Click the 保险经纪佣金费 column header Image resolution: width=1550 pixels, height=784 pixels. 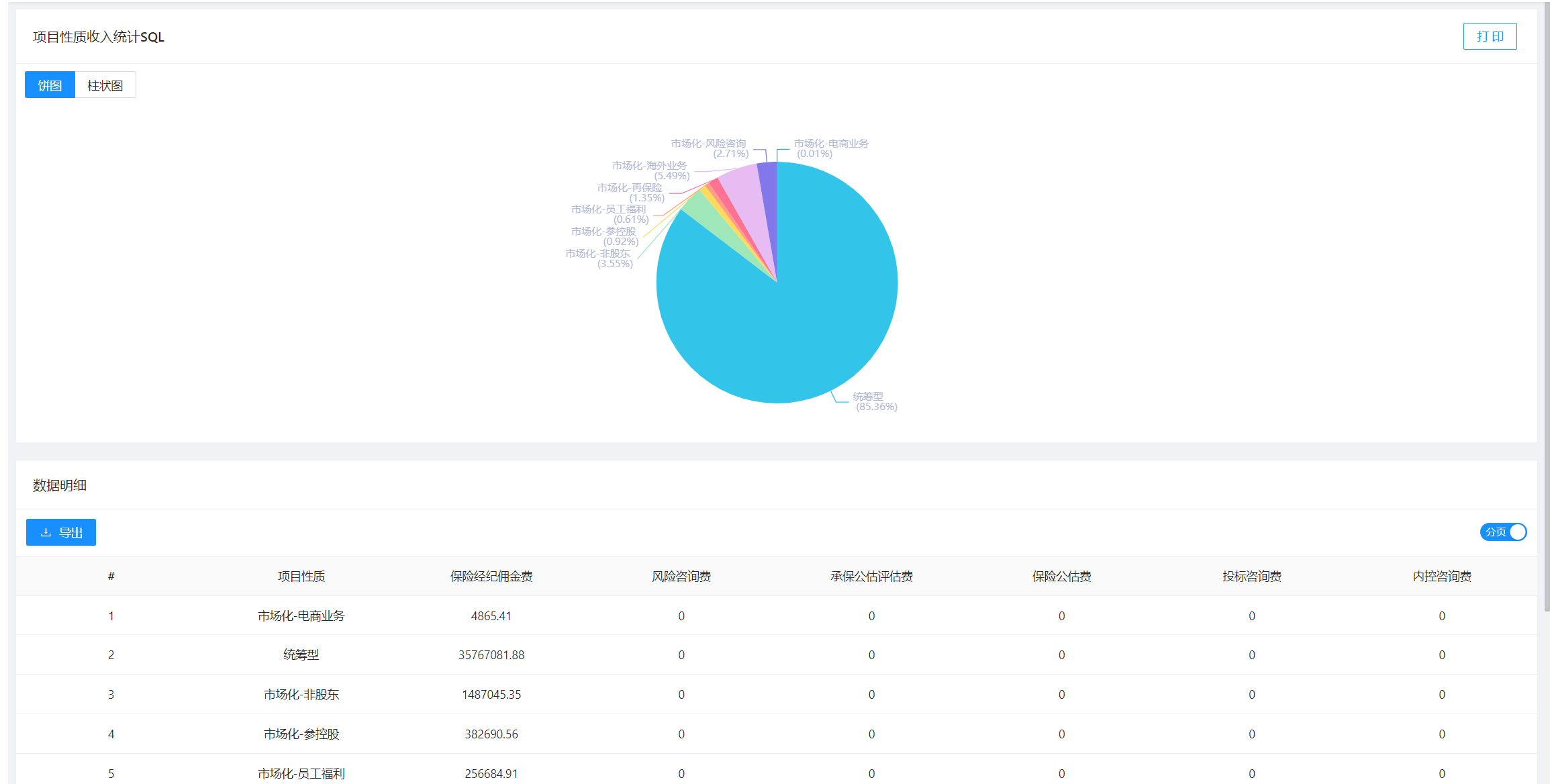point(491,576)
